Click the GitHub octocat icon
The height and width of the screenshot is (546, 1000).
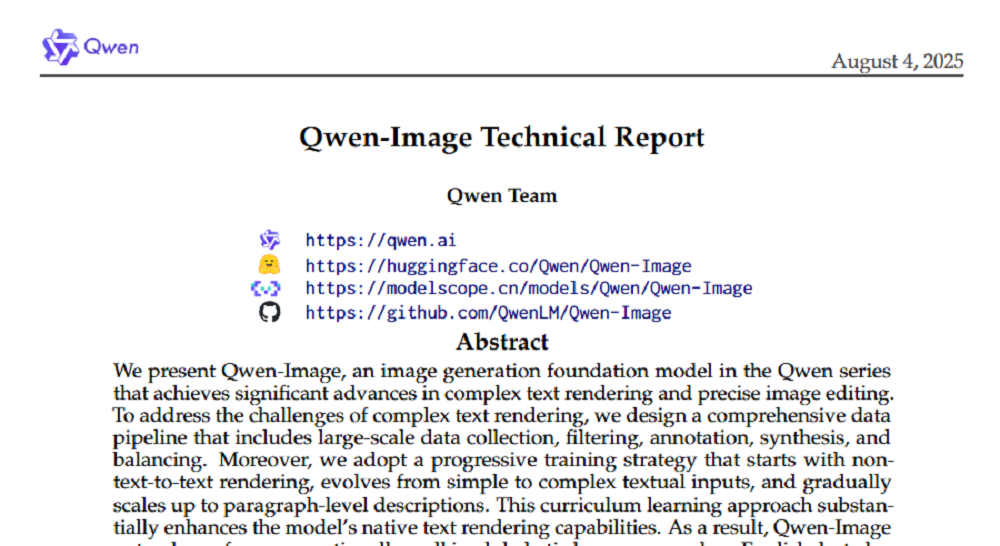(x=268, y=313)
